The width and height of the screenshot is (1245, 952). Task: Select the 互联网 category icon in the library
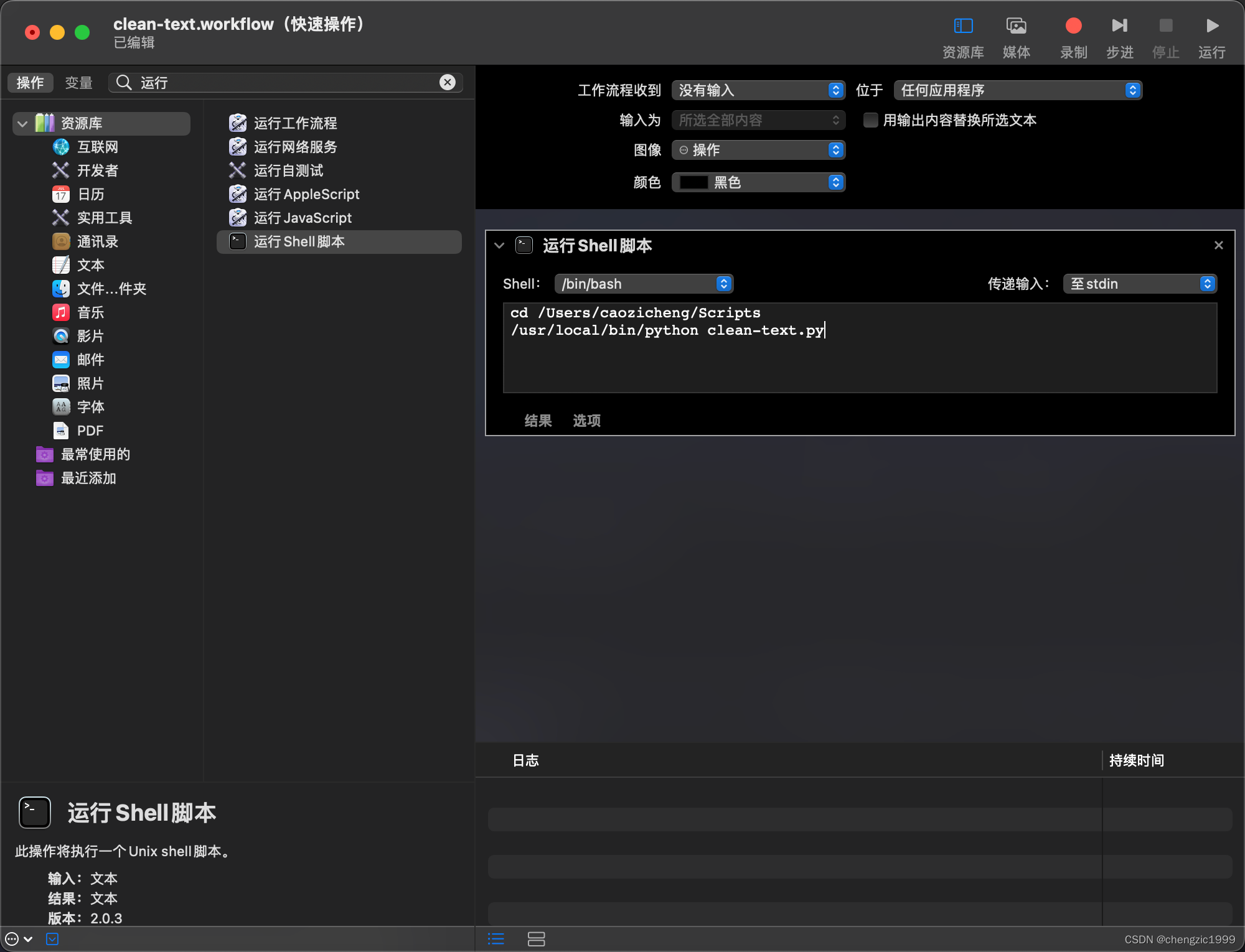click(61, 147)
